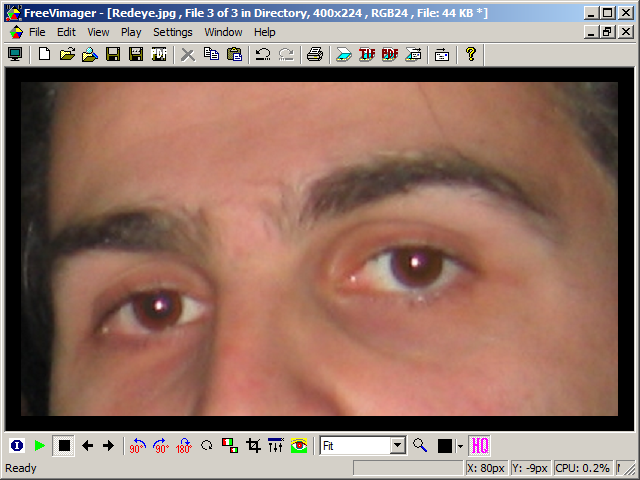This screenshot has width=640, height=480.
Task: Click the black background color swatch
Action: [x=445, y=446]
